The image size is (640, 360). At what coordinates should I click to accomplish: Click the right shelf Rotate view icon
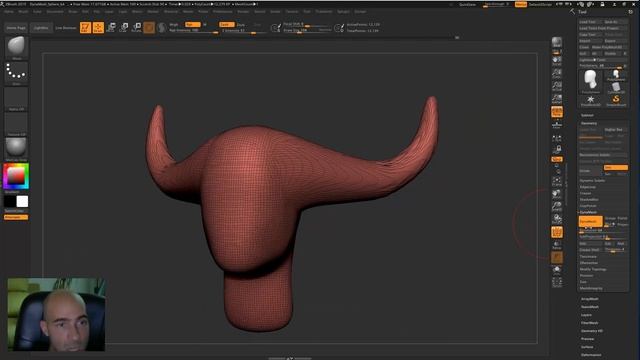click(x=557, y=220)
